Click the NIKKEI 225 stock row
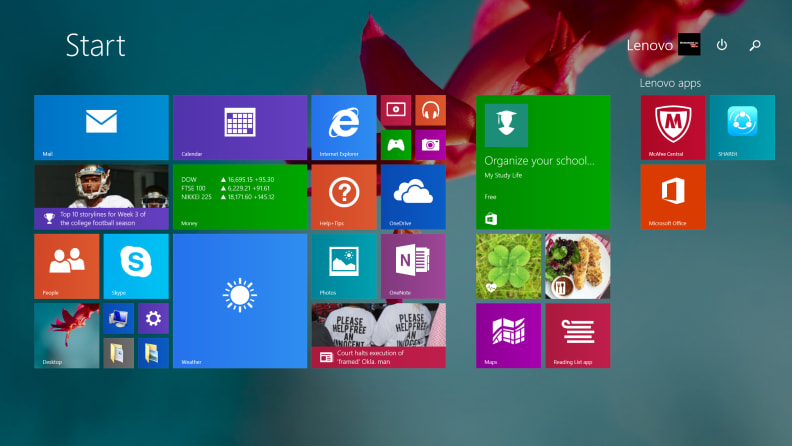Image resolution: width=792 pixels, height=446 pixels. click(228, 197)
